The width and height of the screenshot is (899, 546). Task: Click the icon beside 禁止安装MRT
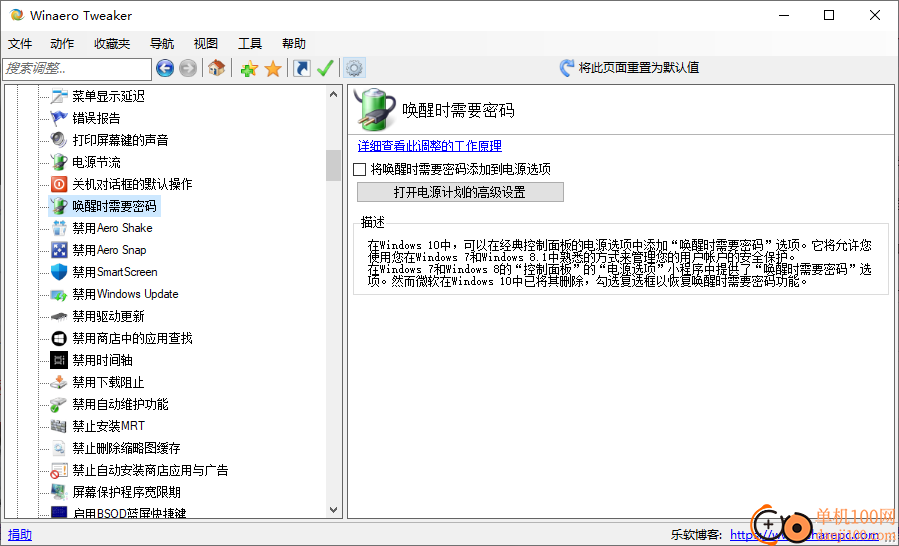59,426
